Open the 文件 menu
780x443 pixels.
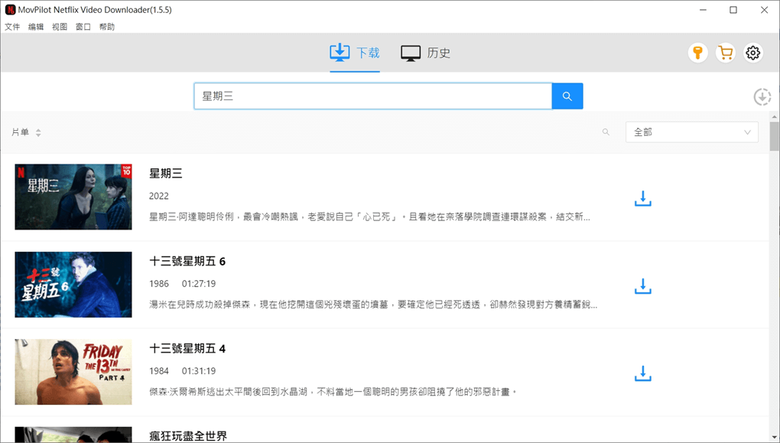12,27
